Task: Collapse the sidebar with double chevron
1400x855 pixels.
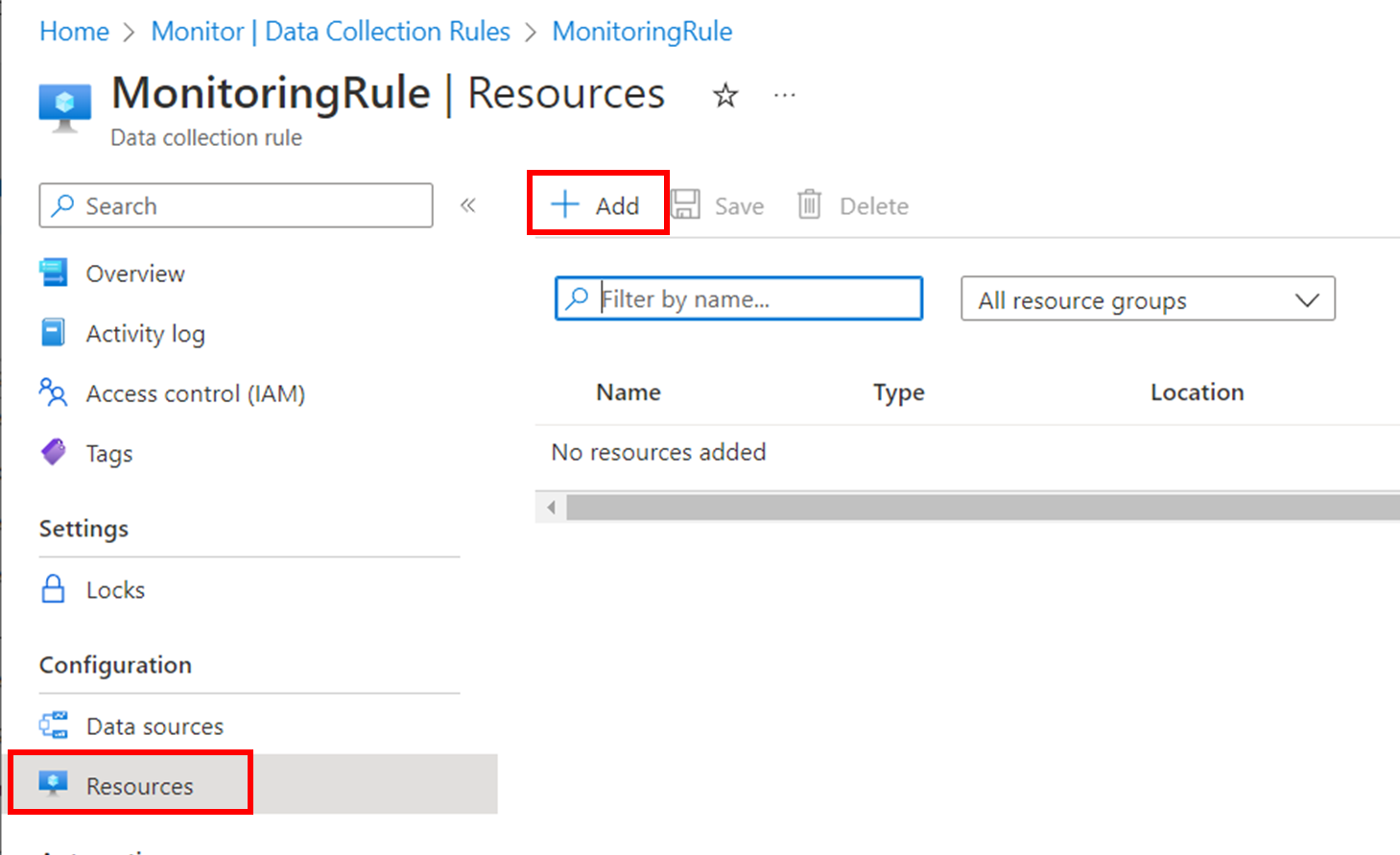Action: tap(468, 204)
